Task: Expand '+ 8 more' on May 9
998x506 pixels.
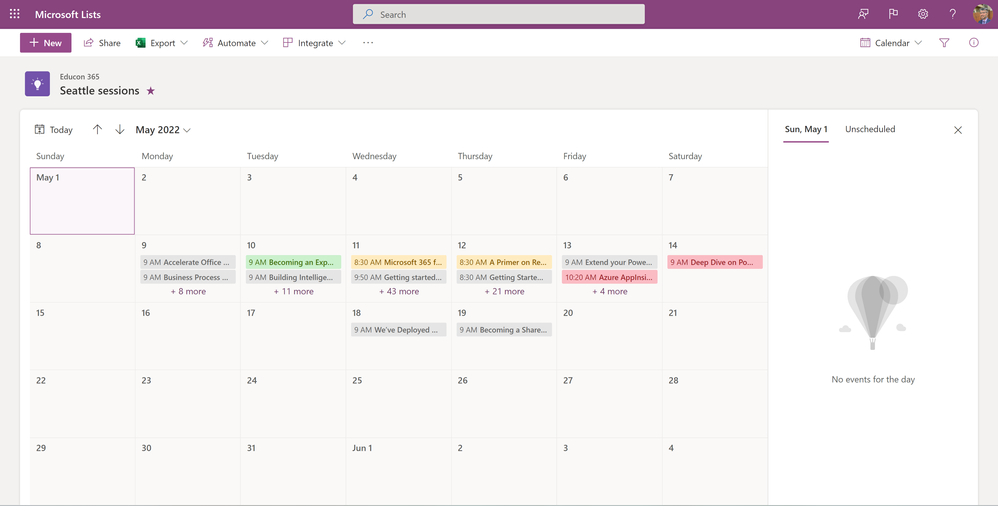Action: pyautogui.click(x=188, y=292)
